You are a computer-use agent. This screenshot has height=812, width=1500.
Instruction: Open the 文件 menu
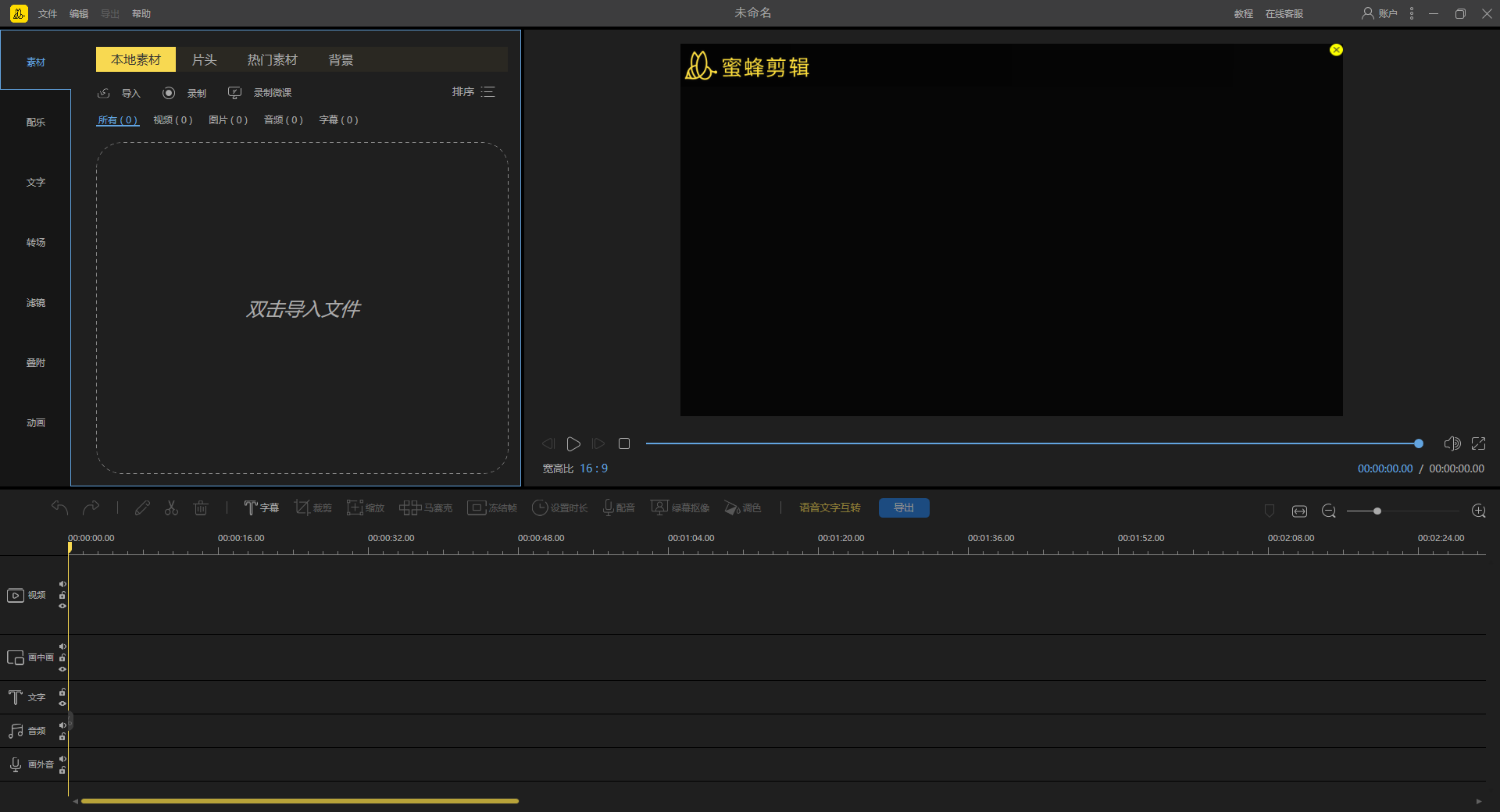48,14
